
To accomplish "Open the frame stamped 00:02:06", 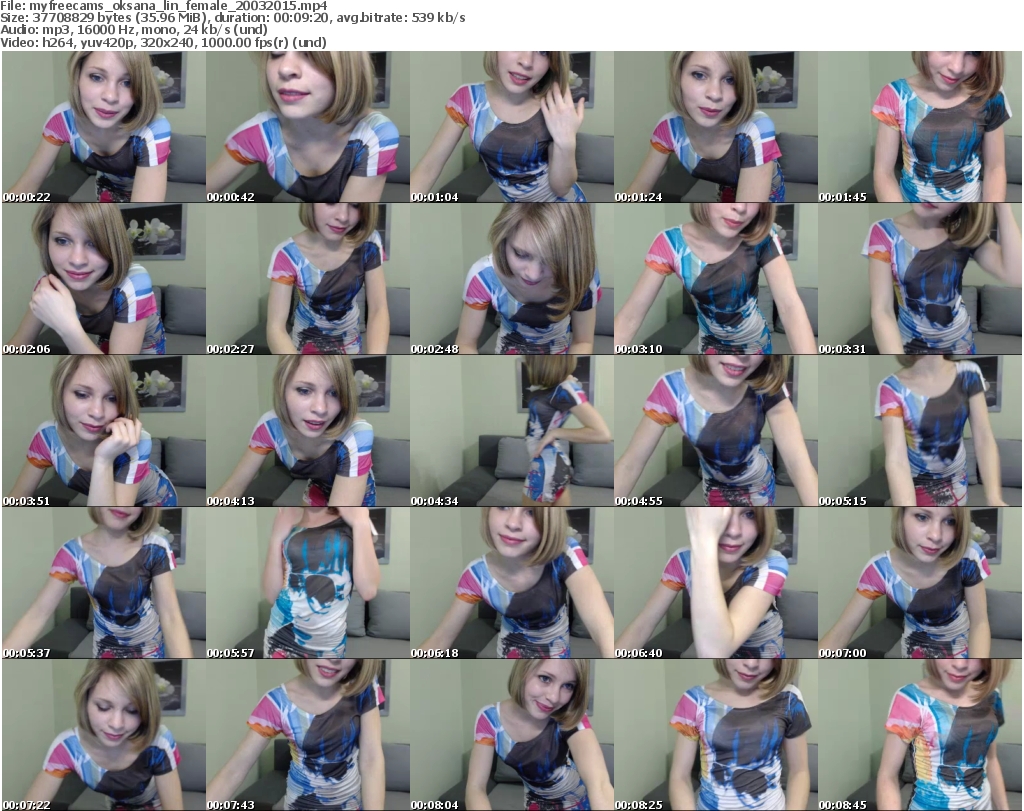I will (104, 279).
